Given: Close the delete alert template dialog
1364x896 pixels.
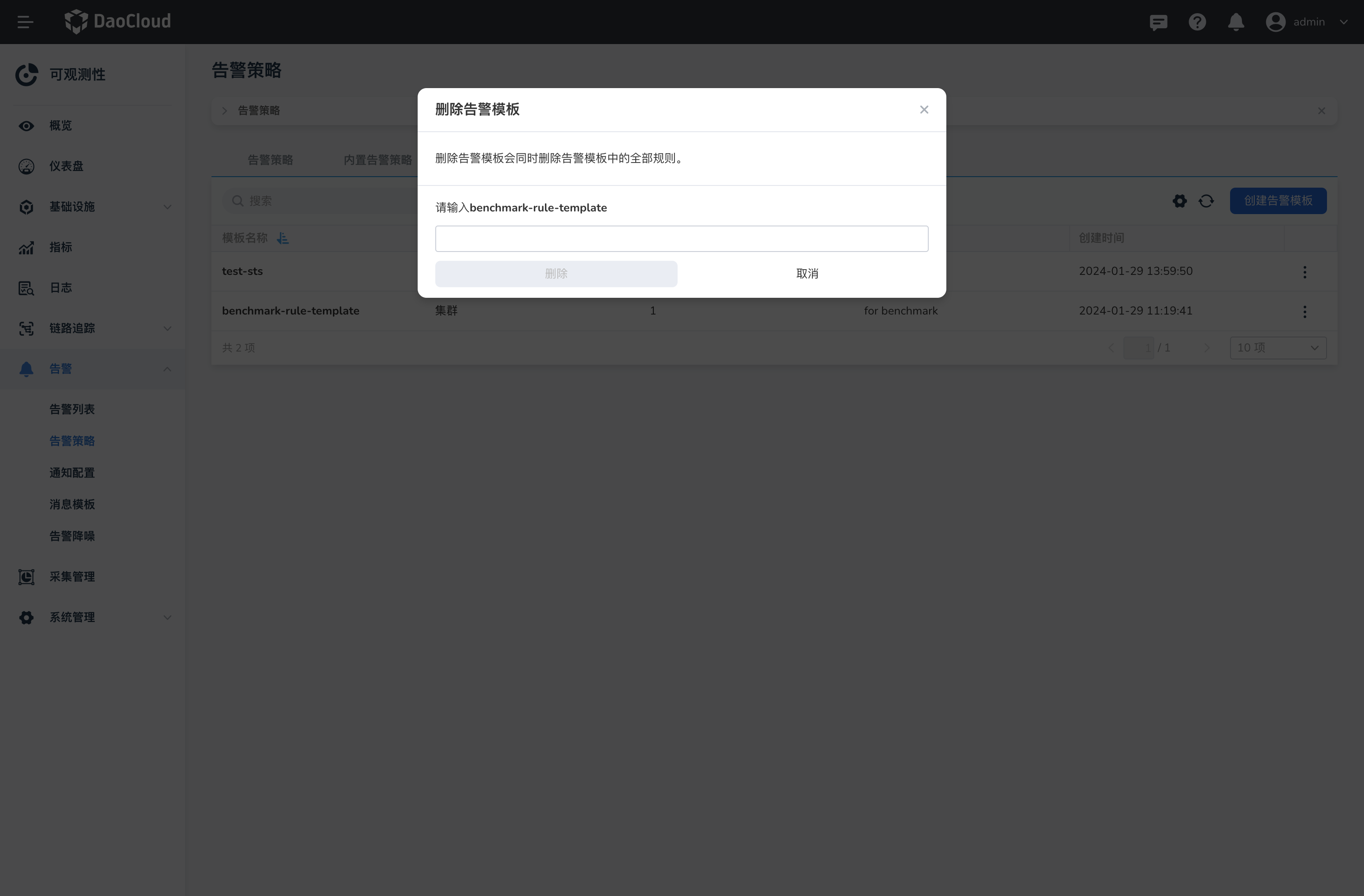Looking at the screenshot, I should point(924,109).
